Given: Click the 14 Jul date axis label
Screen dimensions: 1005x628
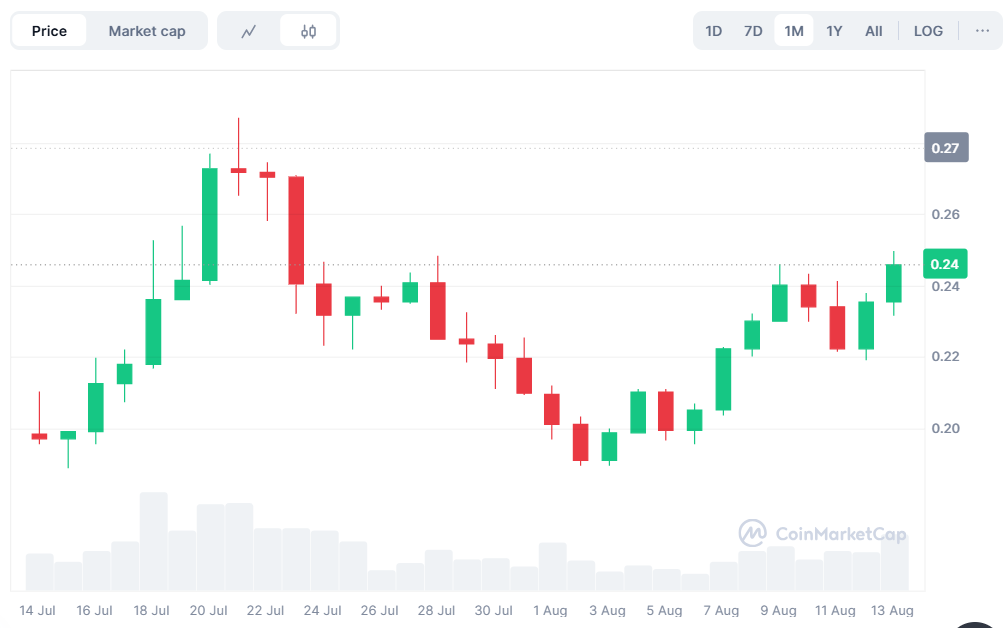Looking at the screenshot, I should [x=40, y=610].
